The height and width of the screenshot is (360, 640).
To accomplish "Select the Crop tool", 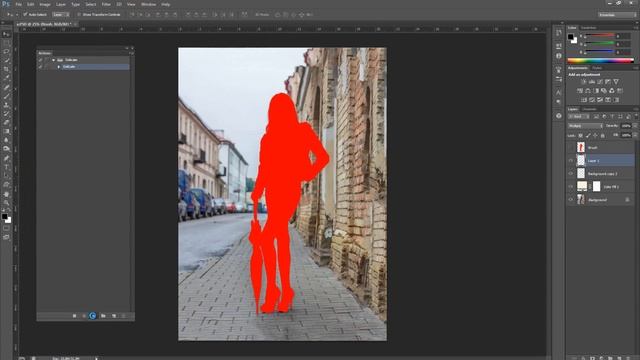I will pos(6,69).
